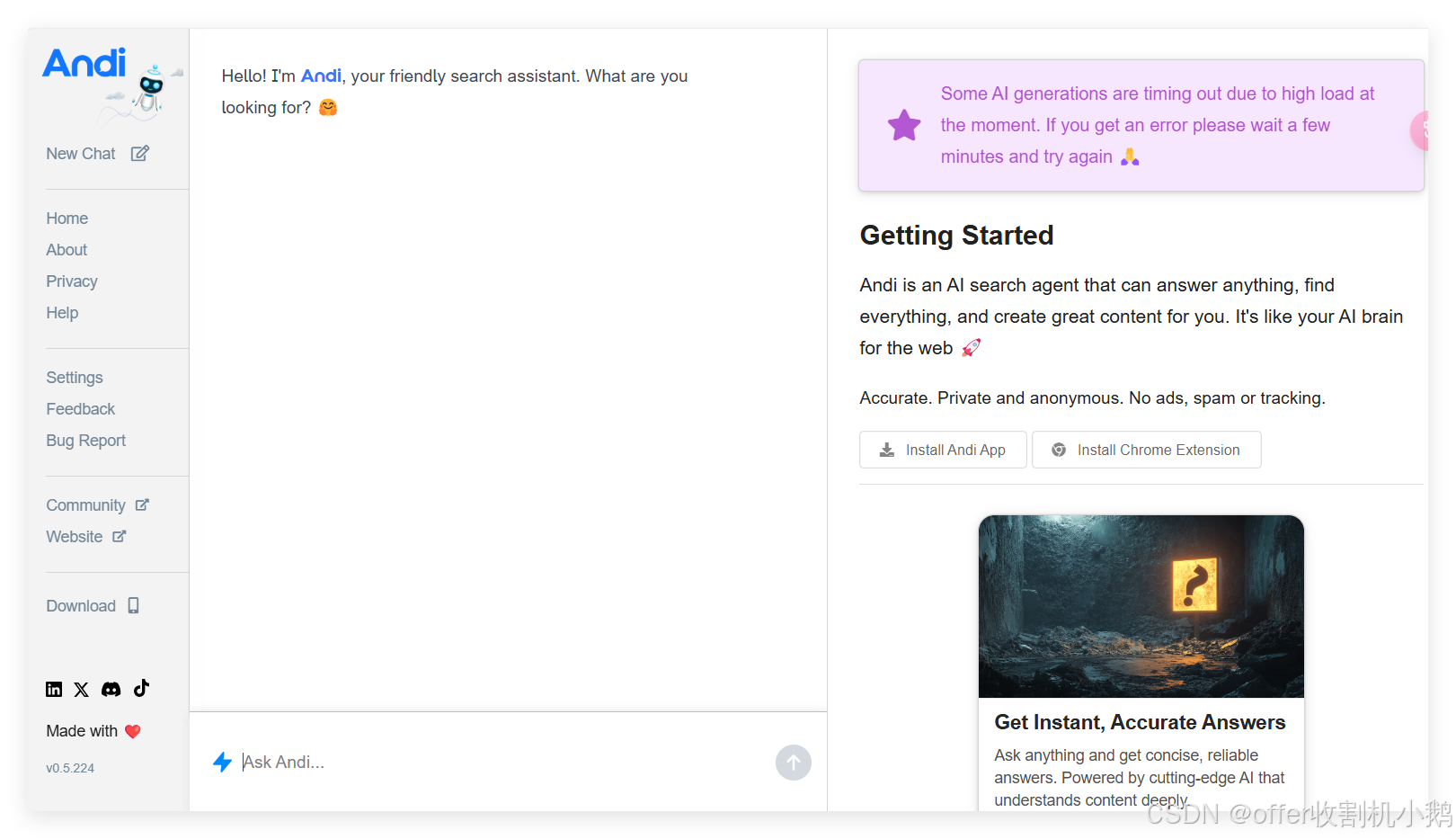The image size is (1456, 839).
Task: Go to the Privacy page
Action: 72,281
